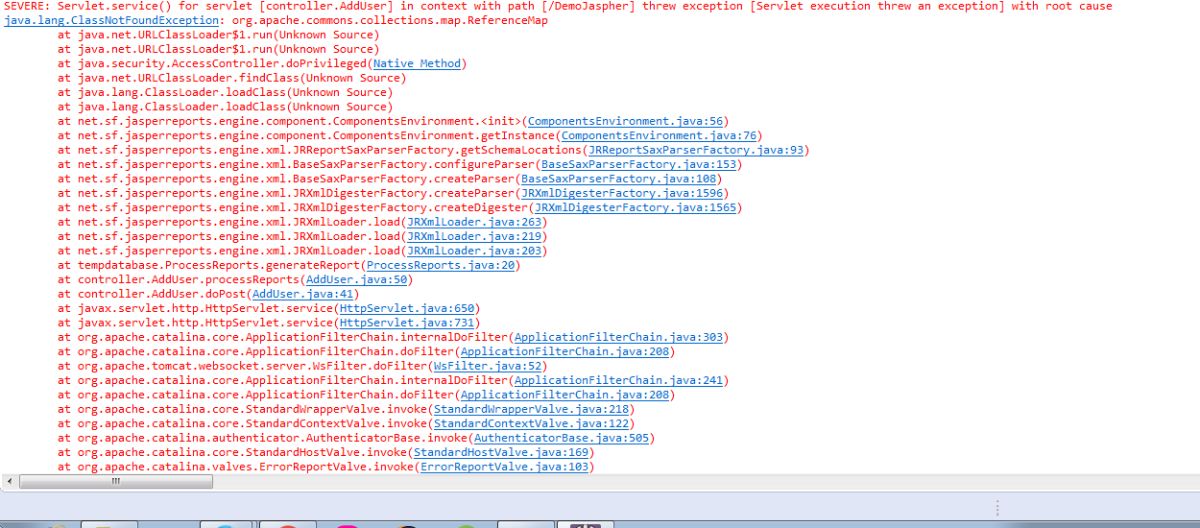Click tempdatabase.ProcessReports.generateReport text
Image resolution: width=1200 pixels, height=528 pixels.
pyautogui.click(x=219, y=266)
